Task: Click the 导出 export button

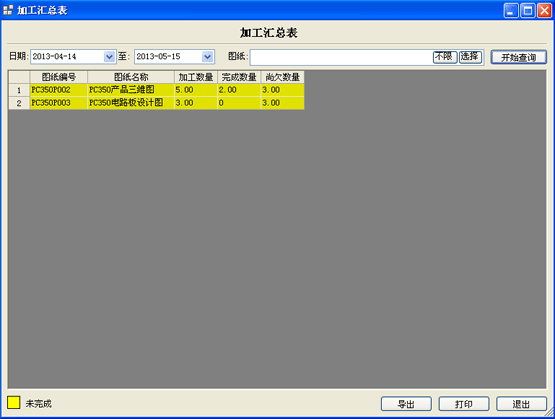Action: coord(406,404)
